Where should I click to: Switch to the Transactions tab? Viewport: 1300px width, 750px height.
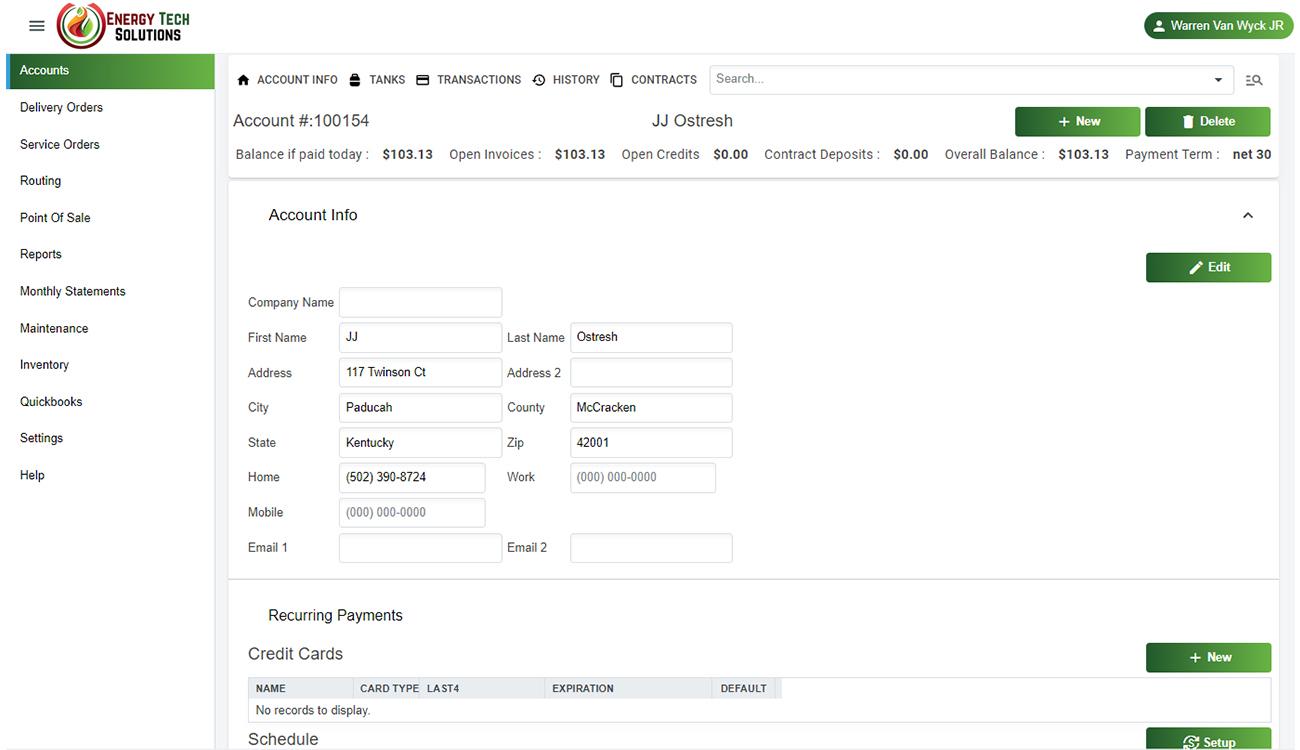click(x=469, y=80)
